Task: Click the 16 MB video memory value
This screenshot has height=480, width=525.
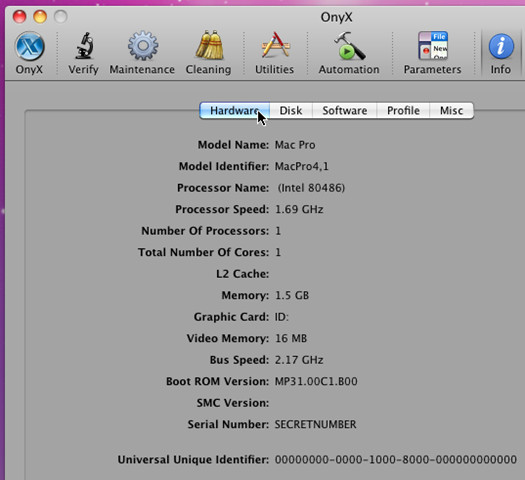Action: click(291, 338)
